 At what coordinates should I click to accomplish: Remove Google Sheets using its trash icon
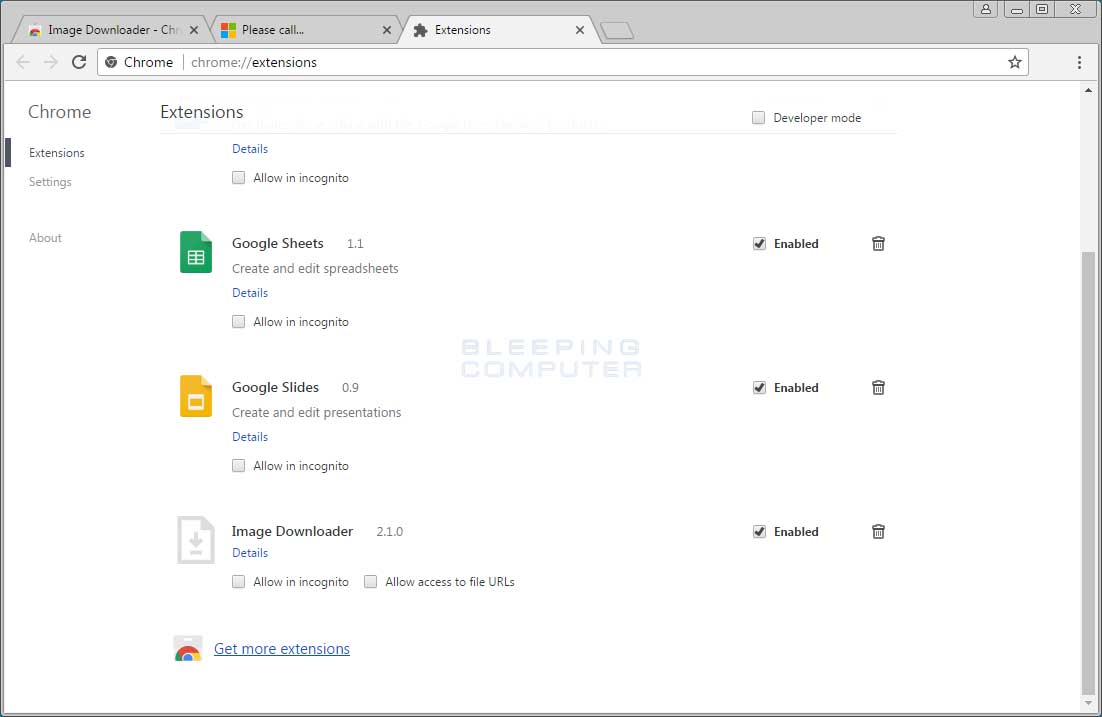tap(878, 243)
